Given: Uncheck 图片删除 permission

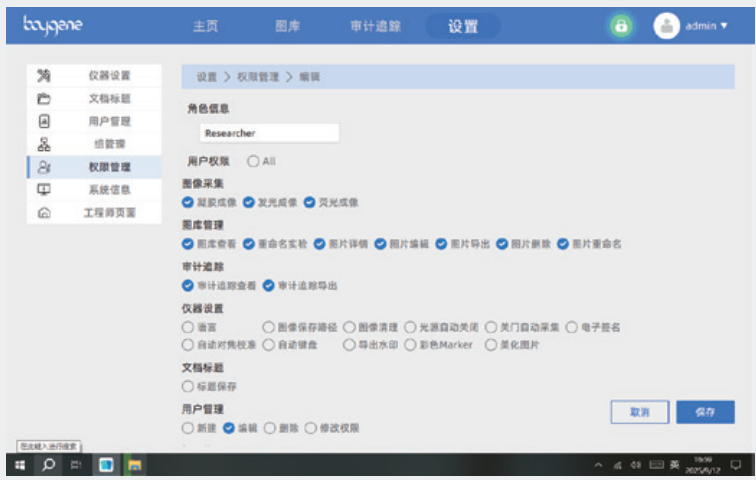Looking at the screenshot, I should pos(502,244).
